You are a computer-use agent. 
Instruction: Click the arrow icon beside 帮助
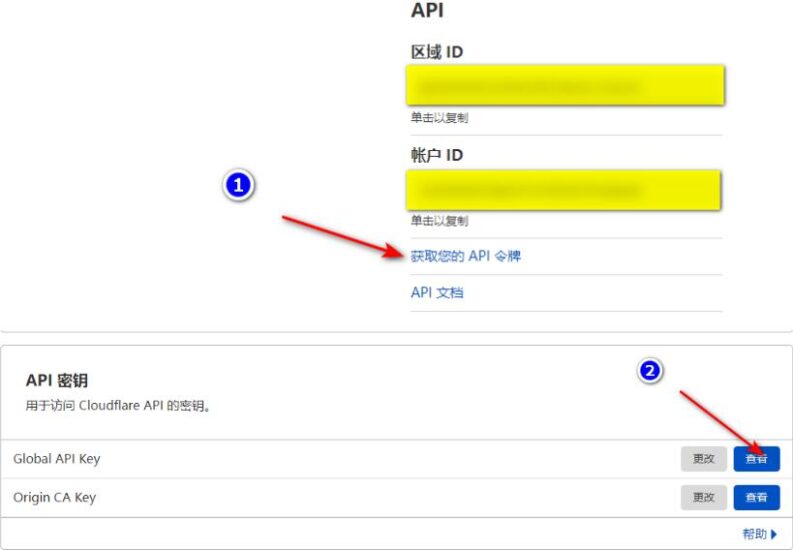(774, 535)
